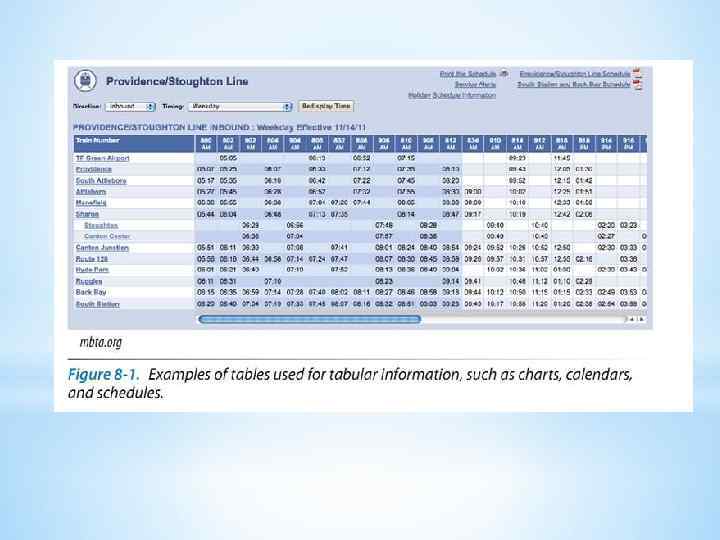Click the 02:27 time in Canton Center row

(x=606, y=236)
